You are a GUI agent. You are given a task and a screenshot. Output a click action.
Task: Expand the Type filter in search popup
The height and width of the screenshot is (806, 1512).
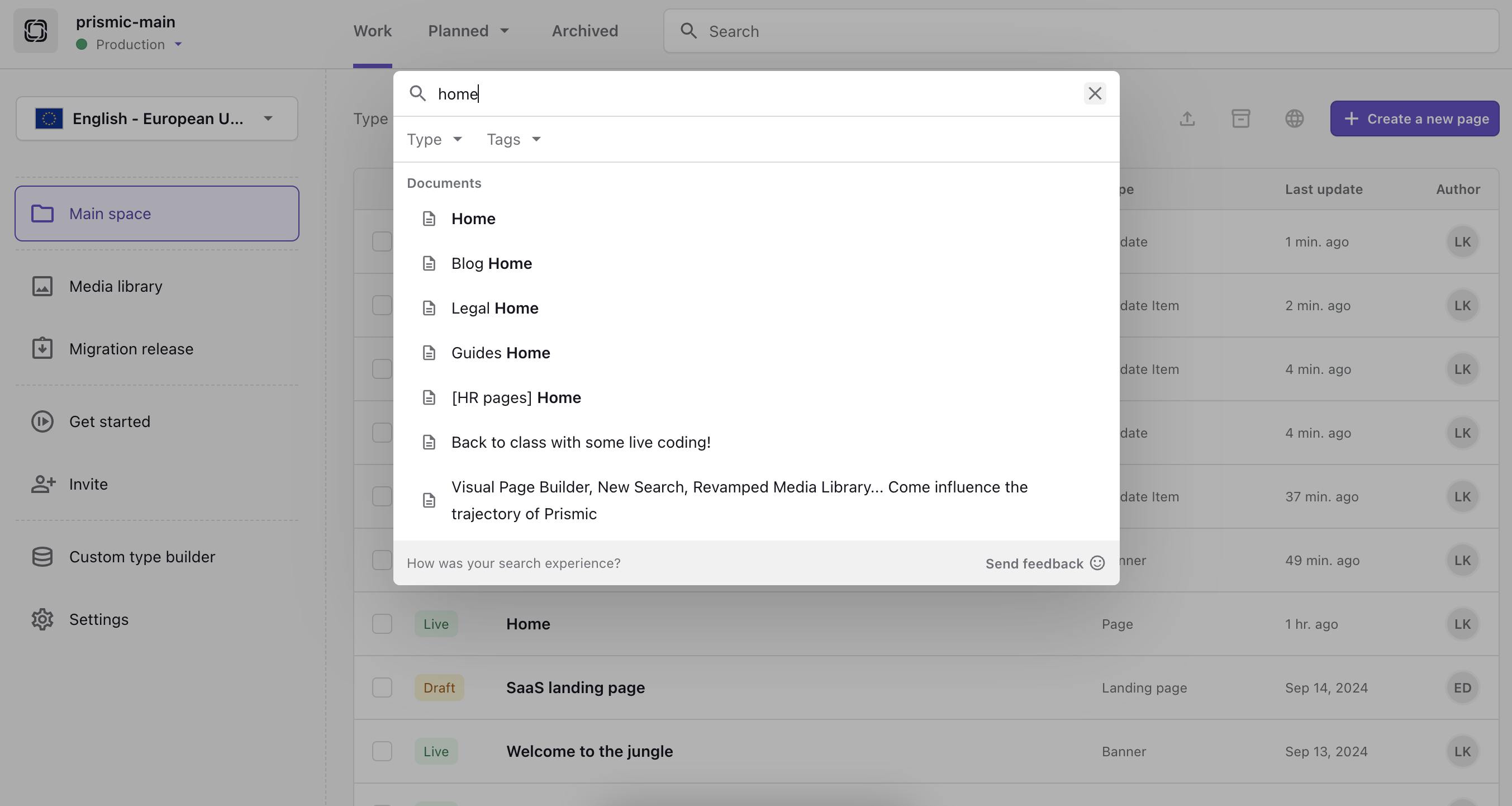(434, 140)
